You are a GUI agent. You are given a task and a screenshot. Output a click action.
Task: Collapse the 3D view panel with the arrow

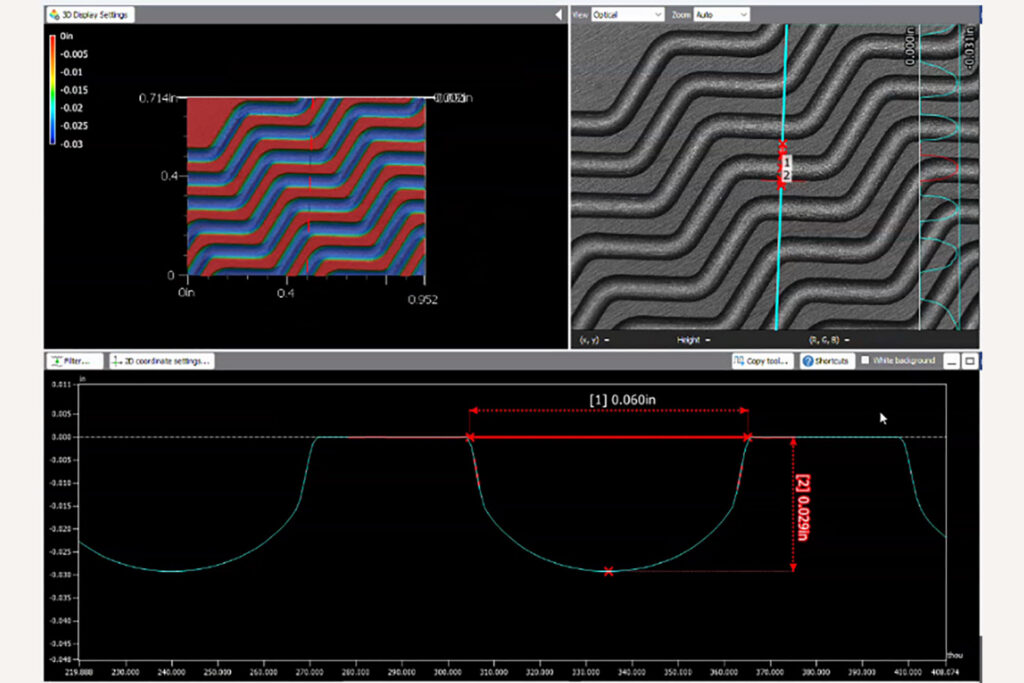pyautogui.click(x=558, y=14)
